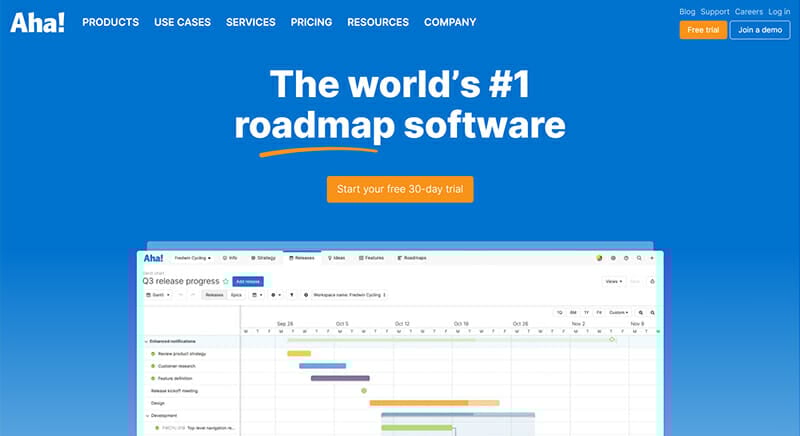Select the Design row in the list
800x436 pixels.
[x=158, y=403]
